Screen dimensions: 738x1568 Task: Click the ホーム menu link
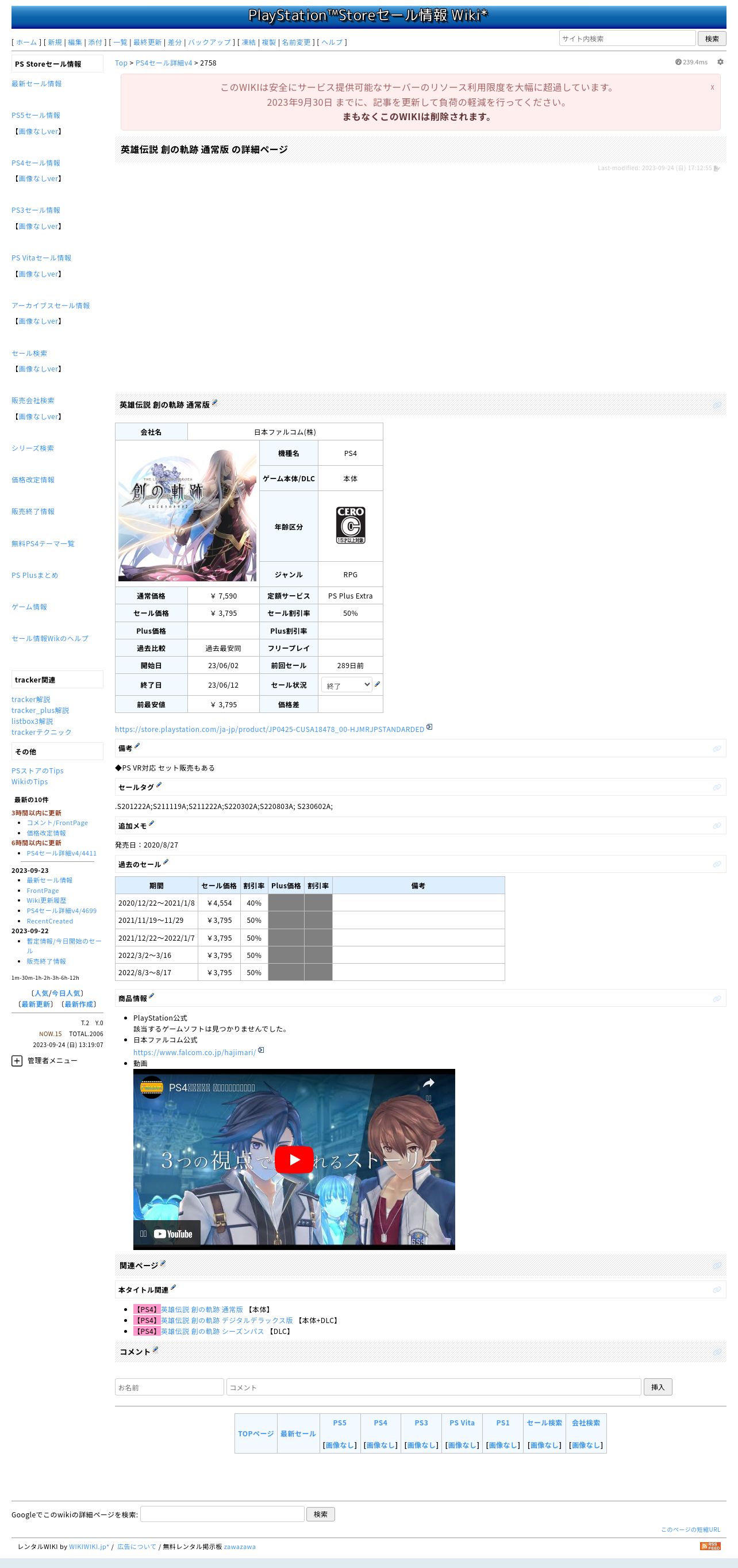(26, 42)
